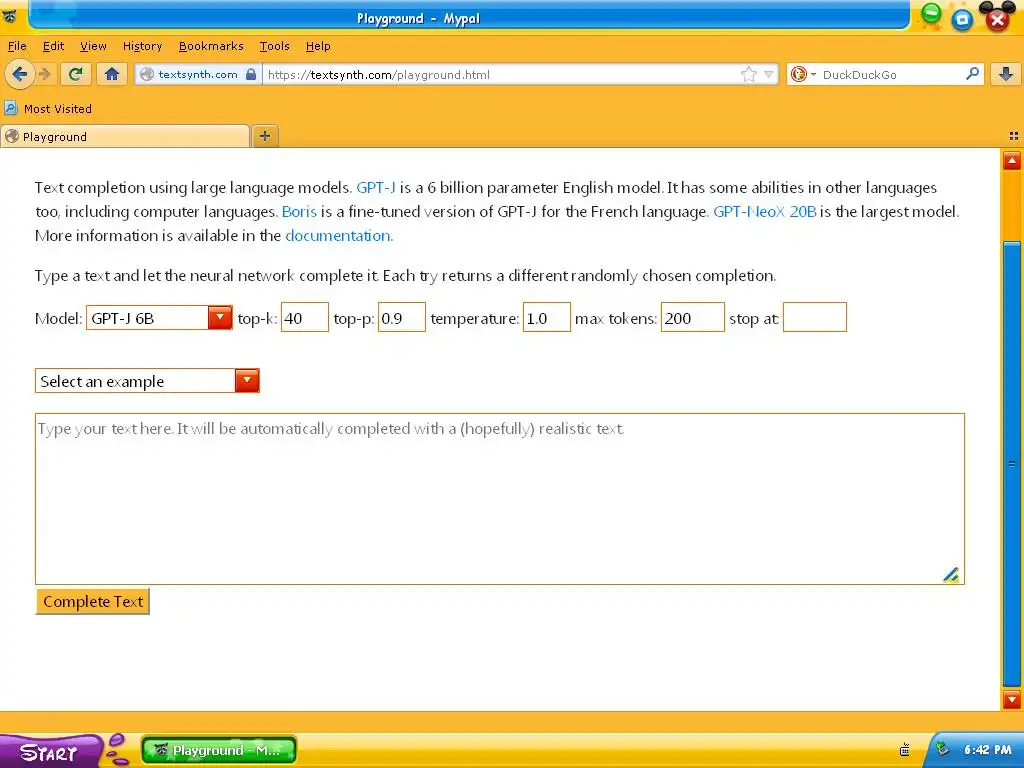
Task: Open the Downloads arrow icon
Action: point(1006,74)
